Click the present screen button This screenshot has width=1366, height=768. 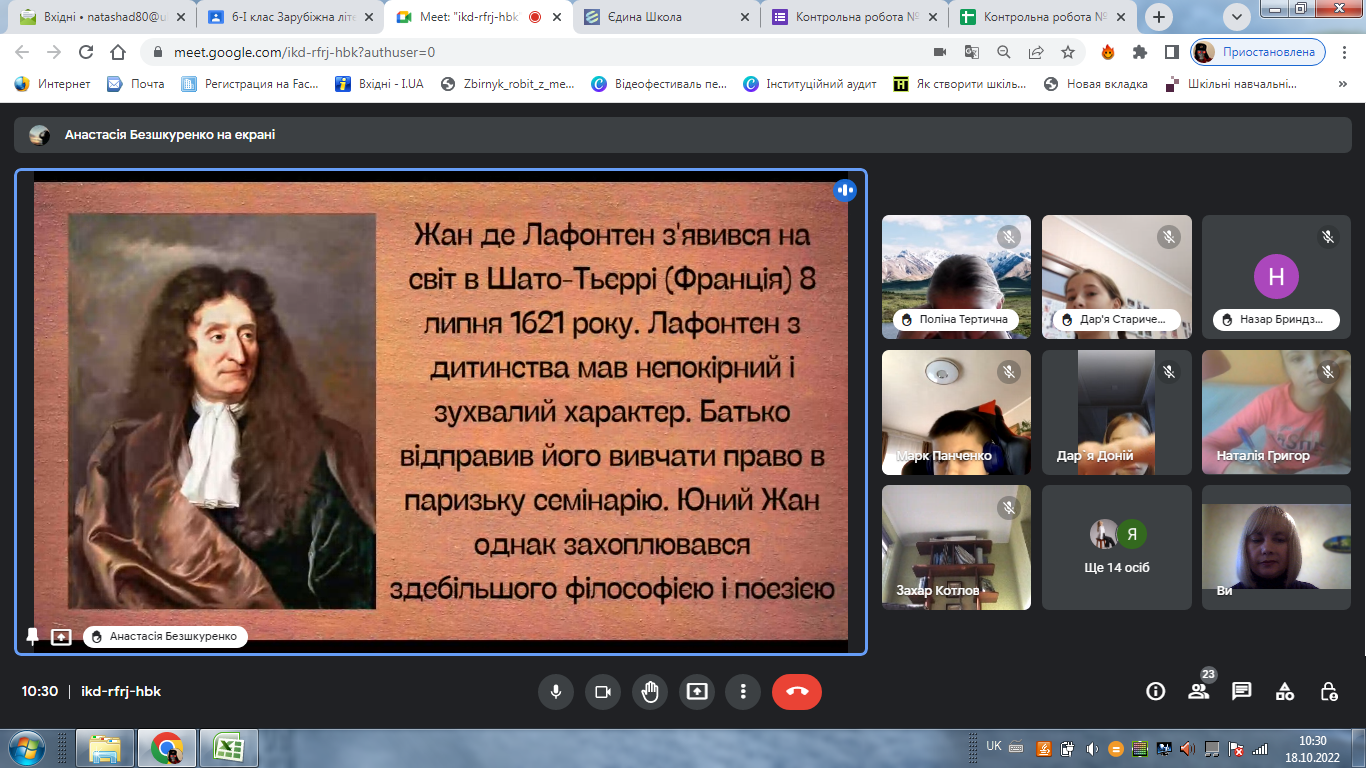click(697, 692)
